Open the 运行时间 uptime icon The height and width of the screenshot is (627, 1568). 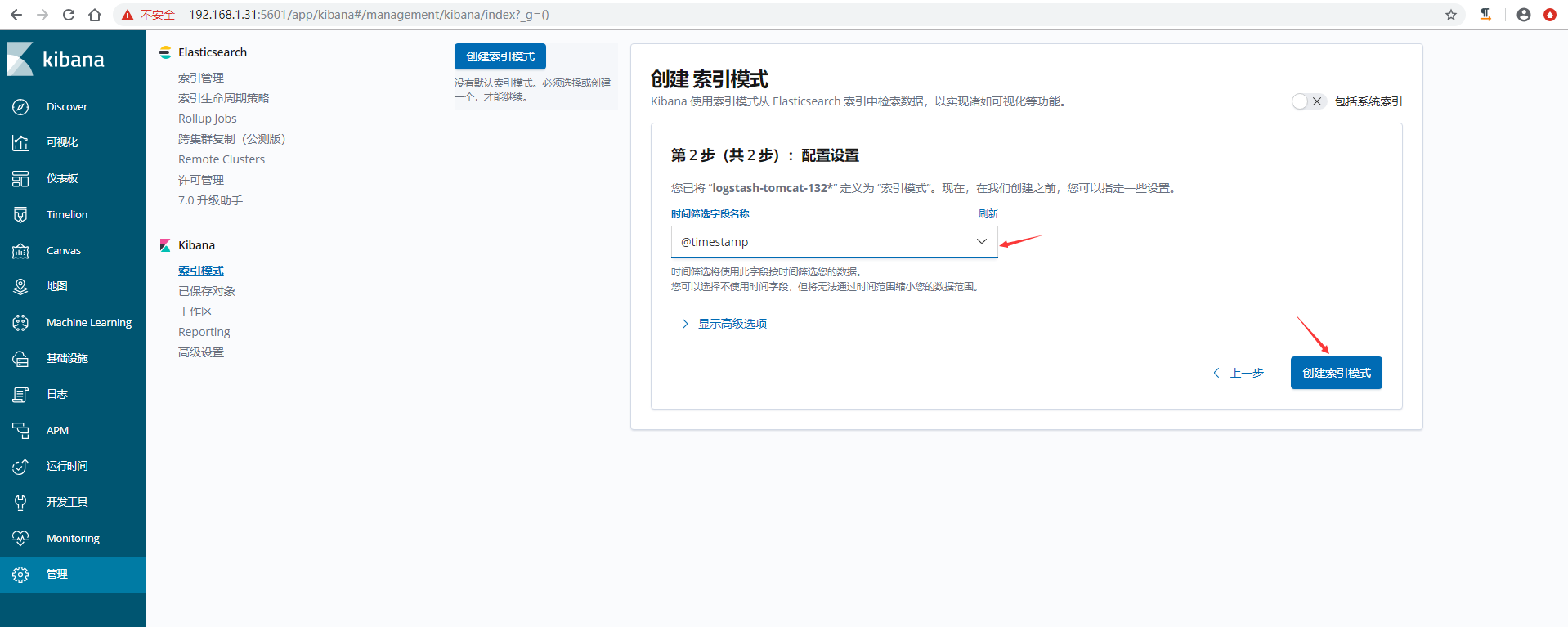point(20,467)
